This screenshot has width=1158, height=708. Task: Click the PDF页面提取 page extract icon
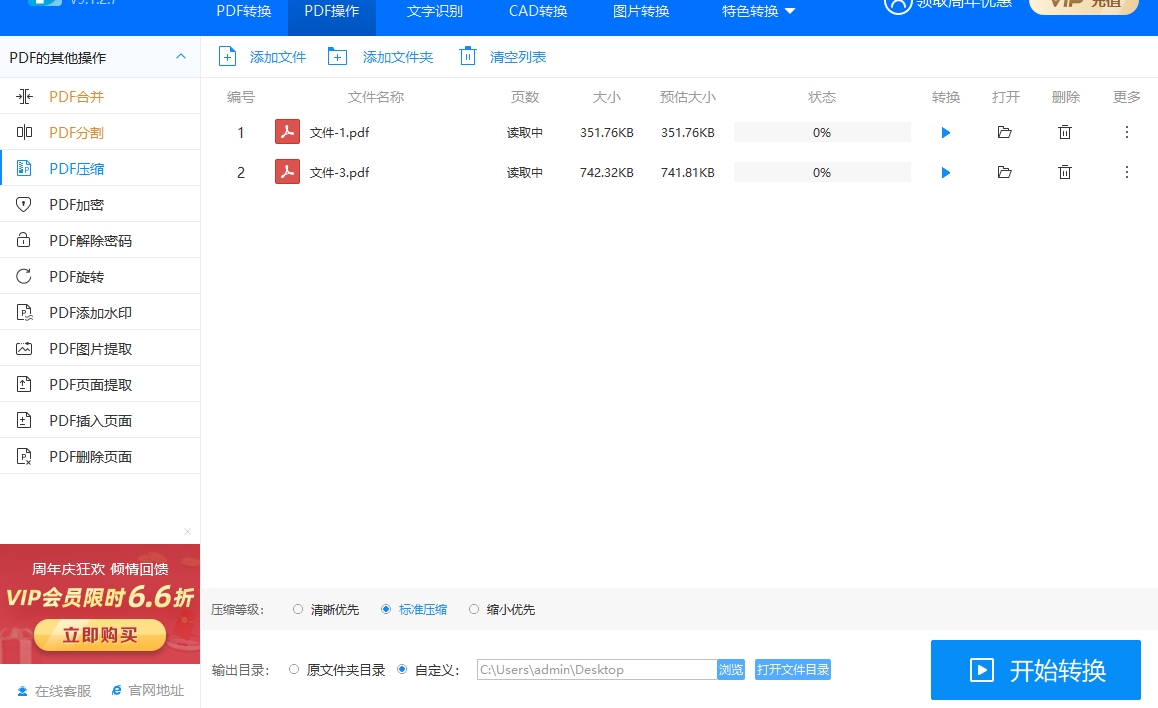click(24, 385)
